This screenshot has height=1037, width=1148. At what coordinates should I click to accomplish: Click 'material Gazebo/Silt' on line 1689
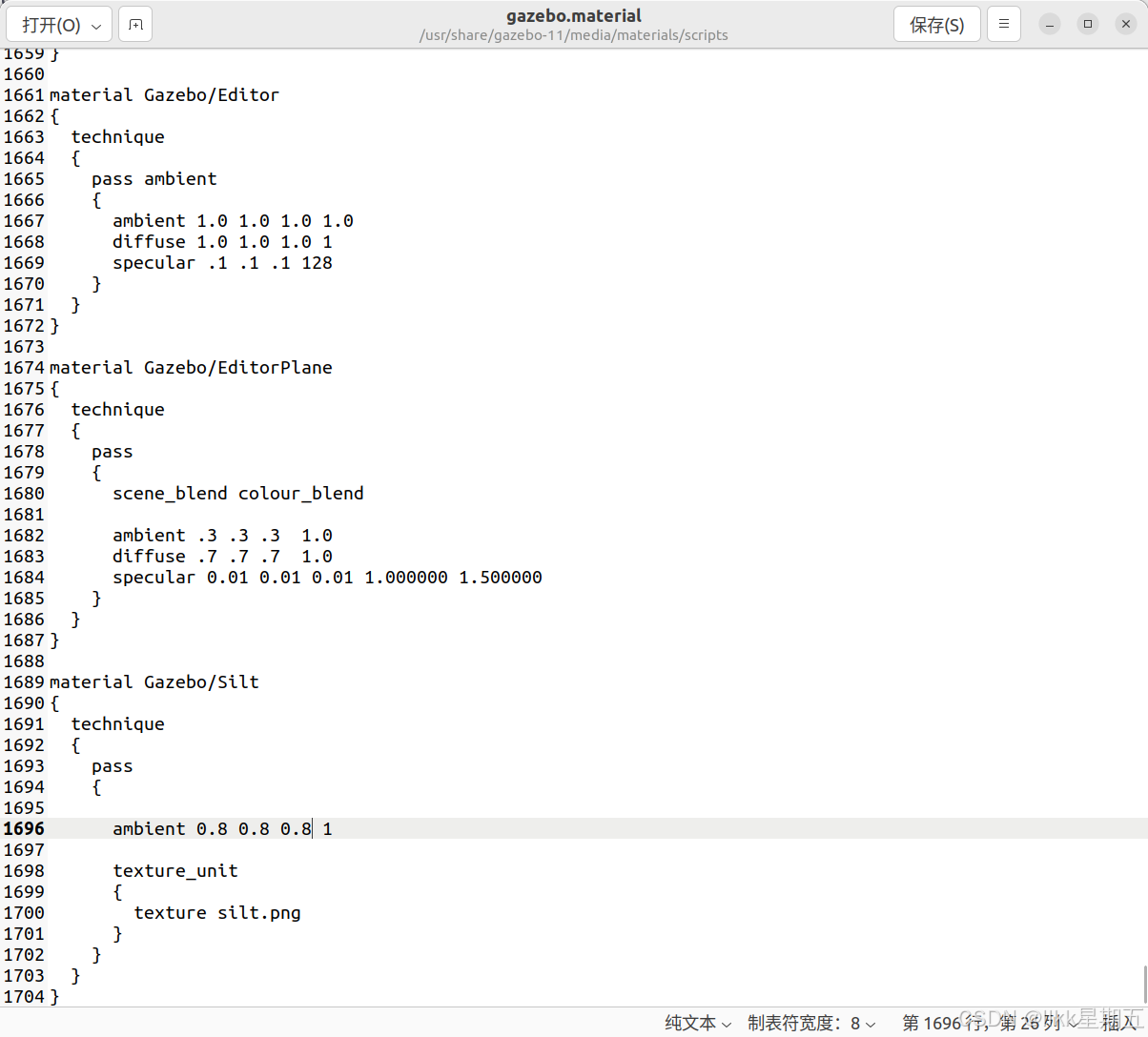(154, 682)
